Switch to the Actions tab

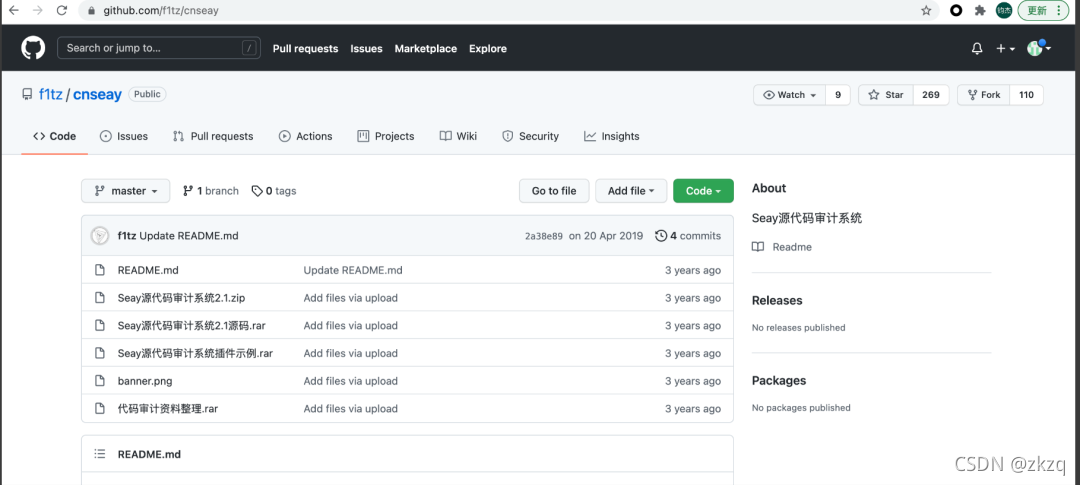[305, 136]
